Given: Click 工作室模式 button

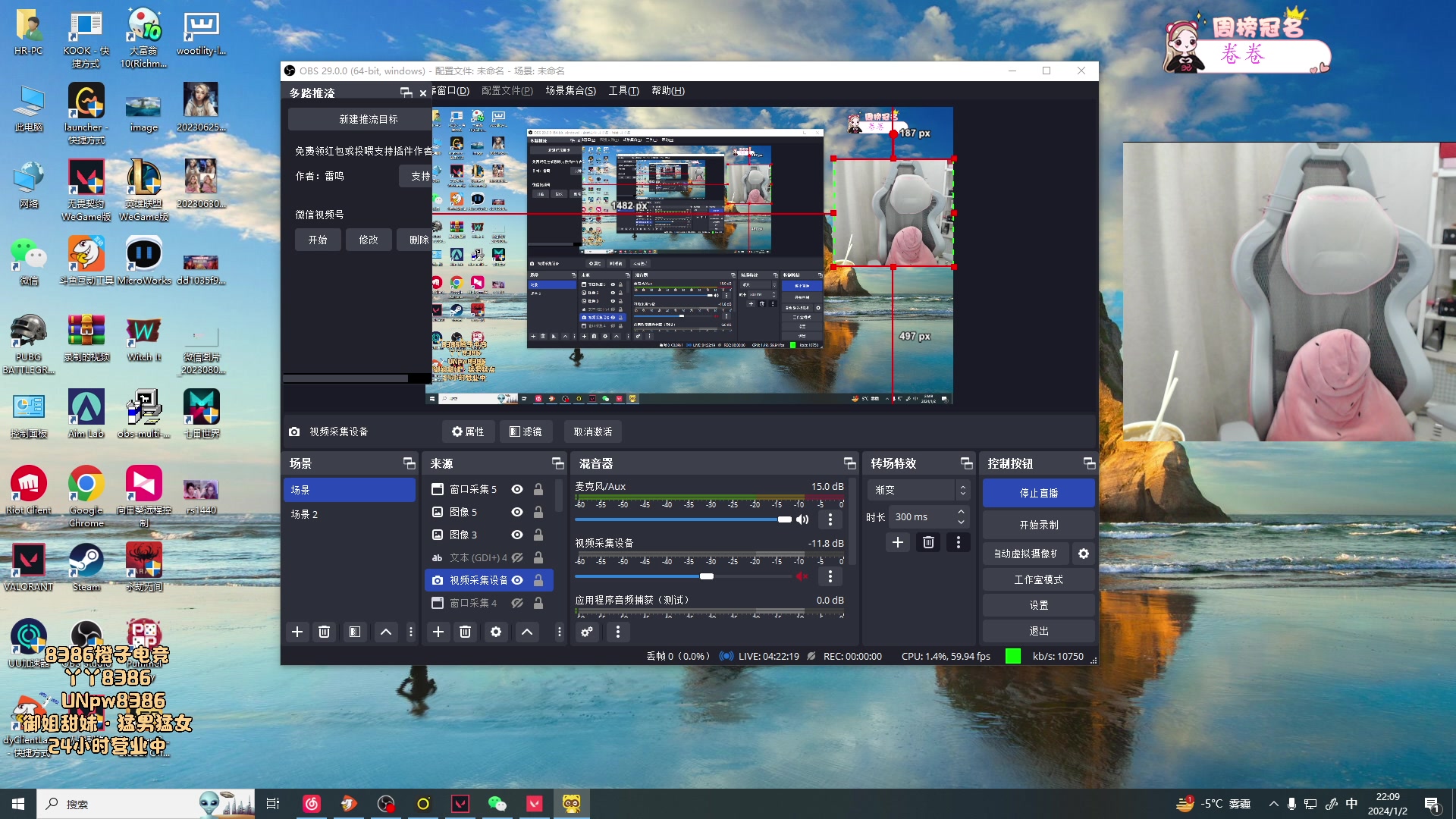Looking at the screenshot, I should tap(1038, 579).
